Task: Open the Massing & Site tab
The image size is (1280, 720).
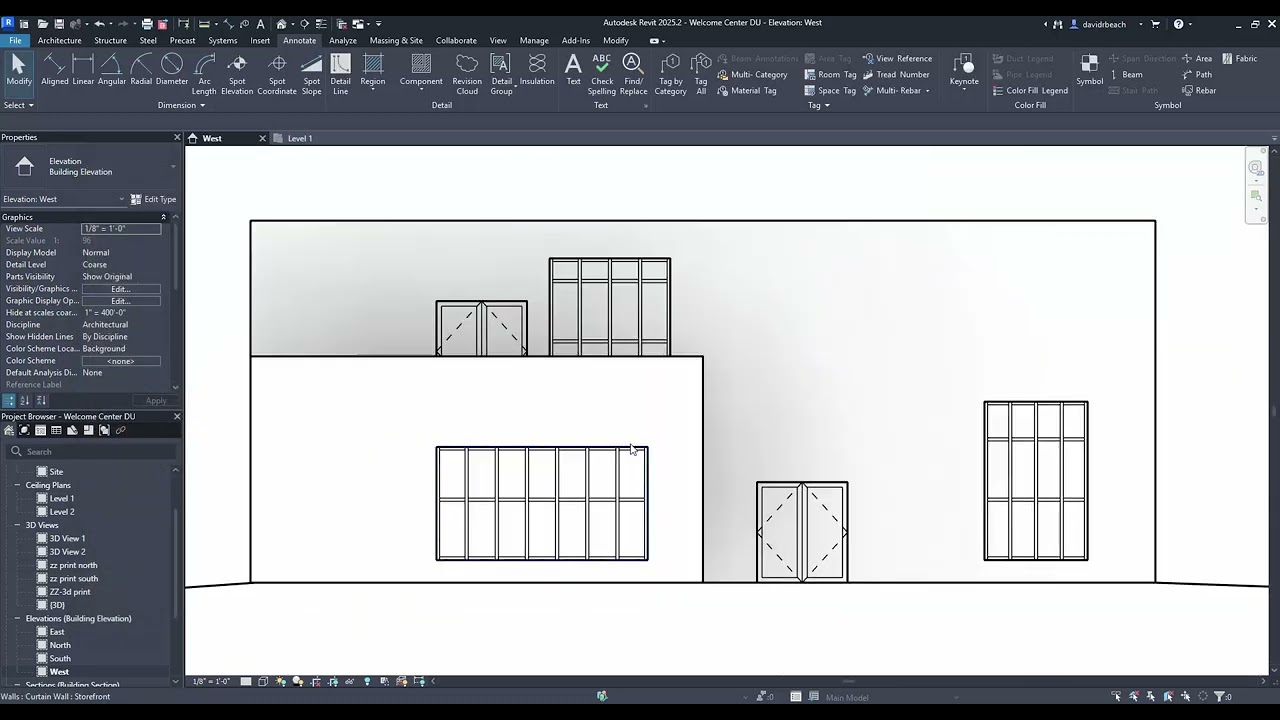Action: pos(396,41)
